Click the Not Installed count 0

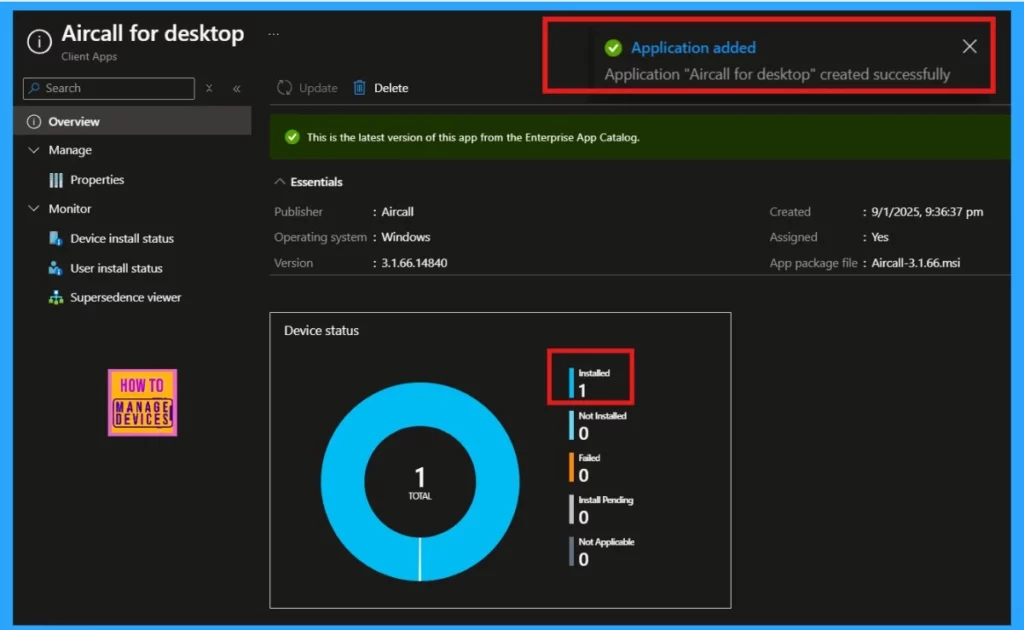[x=583, y=433]
